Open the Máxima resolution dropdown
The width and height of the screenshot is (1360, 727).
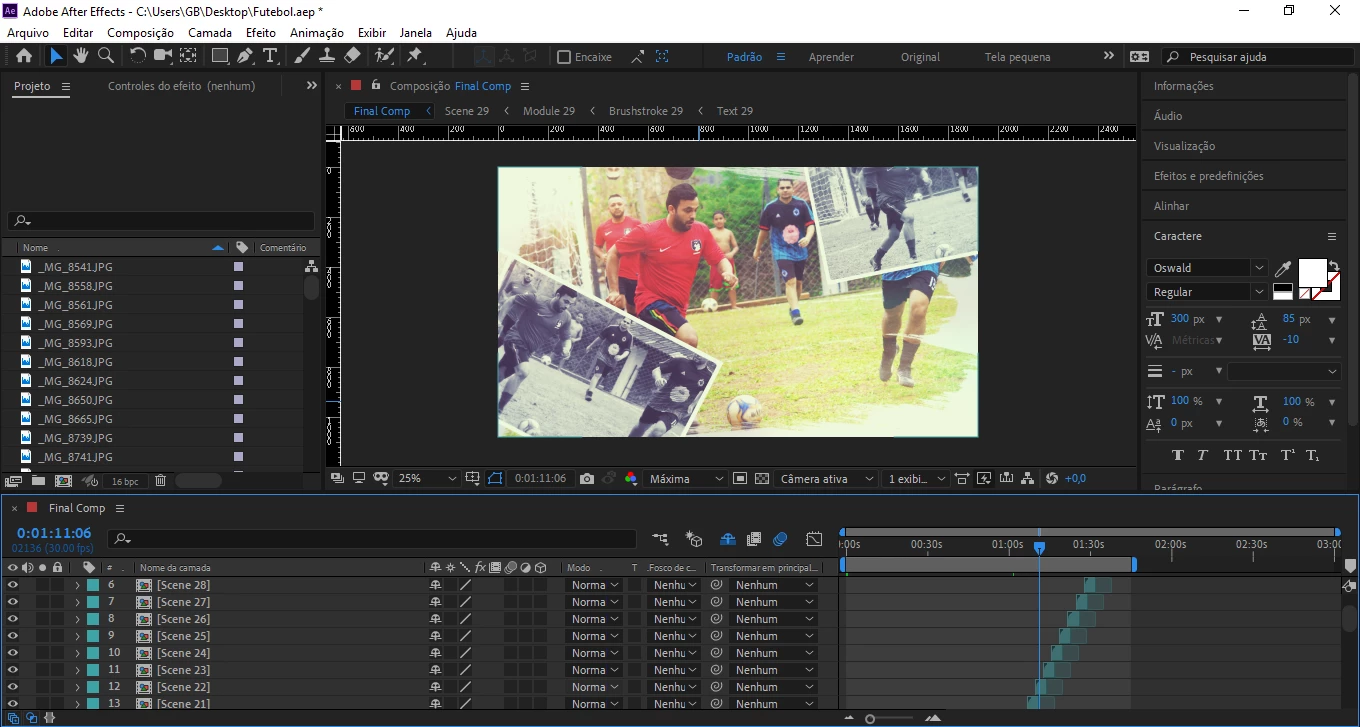(x=685, y=479)
